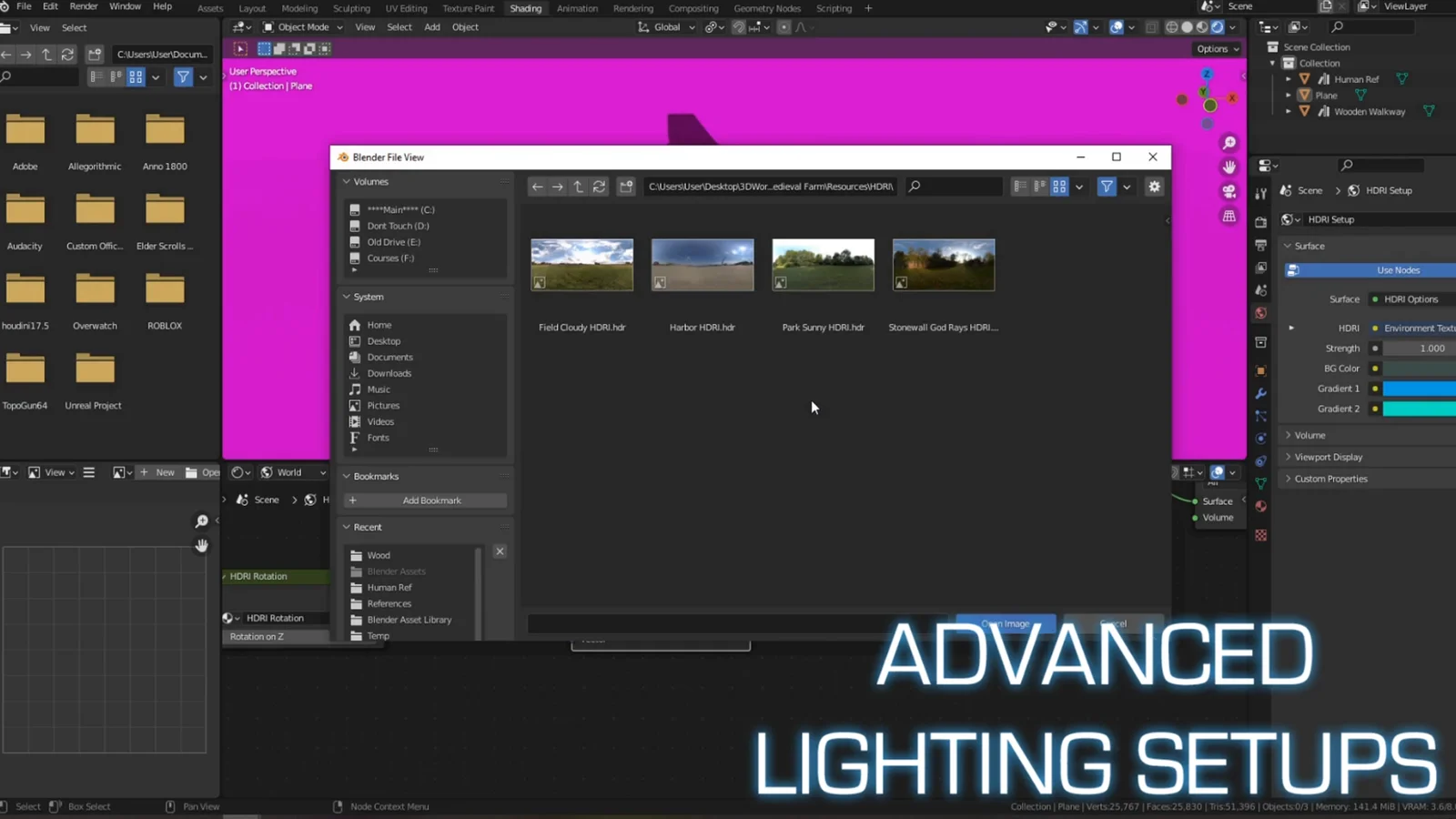1456x819 pixels.
Task: Collapse the Volumes section
Action: 347,182
